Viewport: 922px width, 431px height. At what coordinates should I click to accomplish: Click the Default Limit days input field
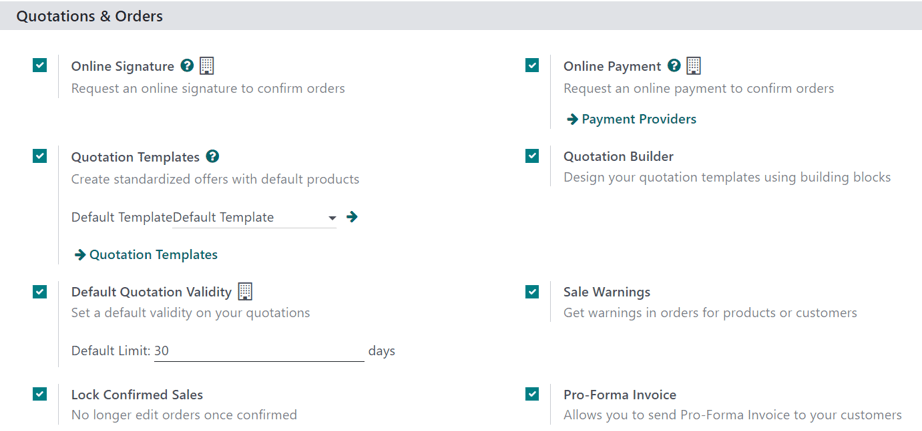[x=258, y=351]
